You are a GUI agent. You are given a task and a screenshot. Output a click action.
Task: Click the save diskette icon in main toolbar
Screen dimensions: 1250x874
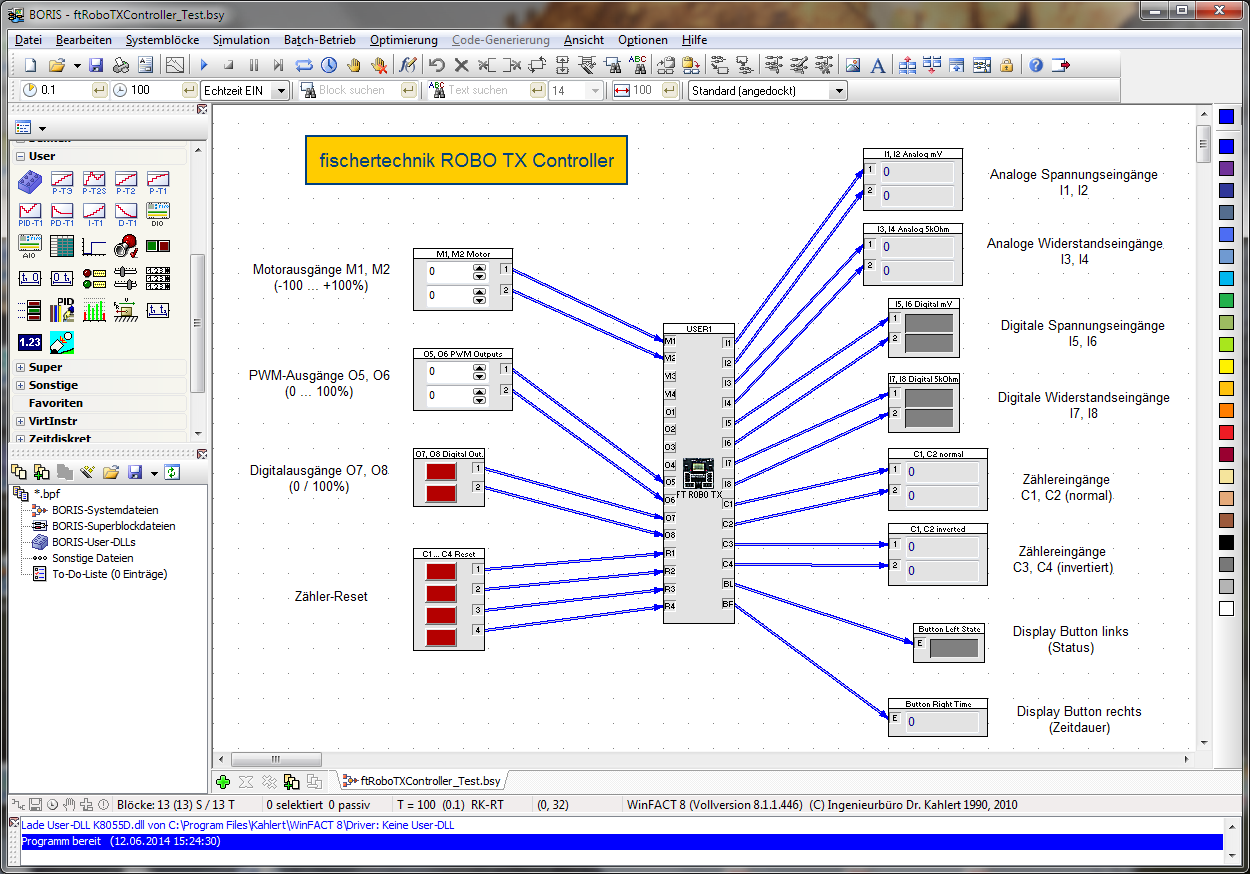pyautogui.click(x=96, y=65)
